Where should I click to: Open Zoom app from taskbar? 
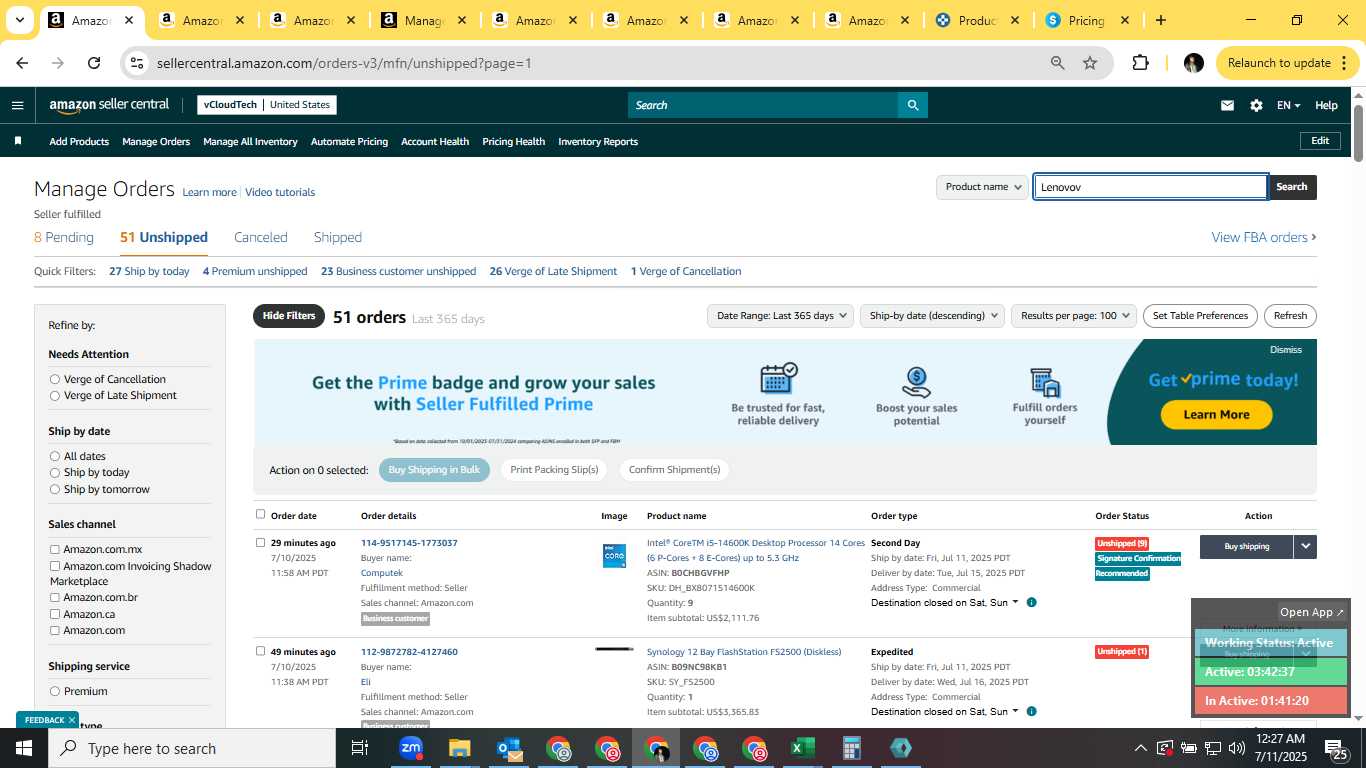410,748
